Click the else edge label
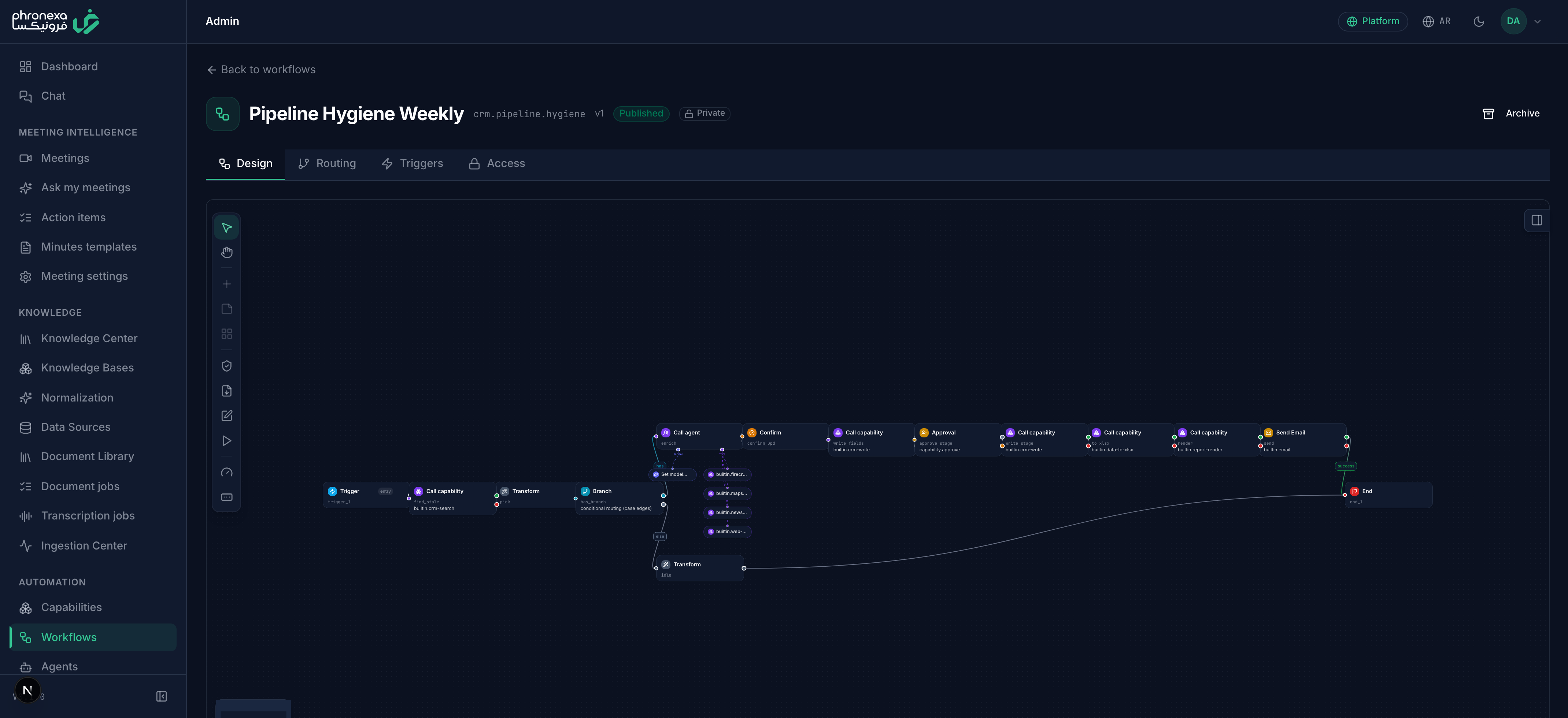Viewport: 1568px width, 718px height. (660, 537)
